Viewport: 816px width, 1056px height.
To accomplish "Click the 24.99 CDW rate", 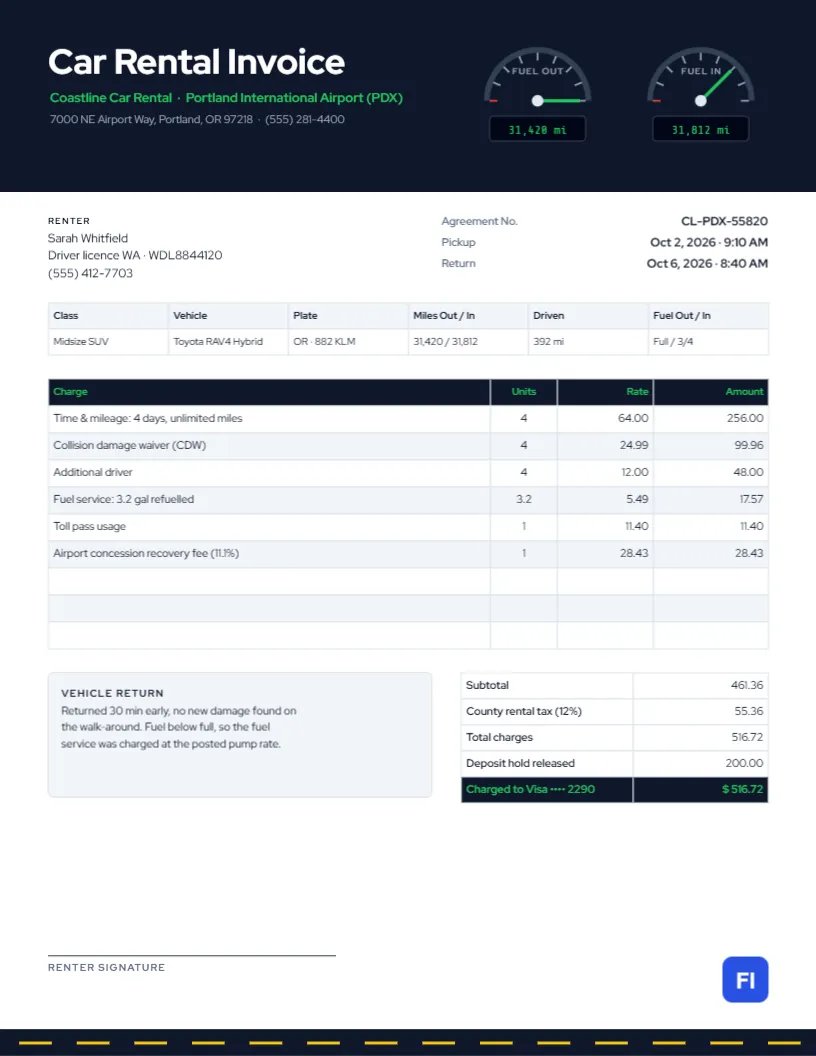I will click(633, 445).
